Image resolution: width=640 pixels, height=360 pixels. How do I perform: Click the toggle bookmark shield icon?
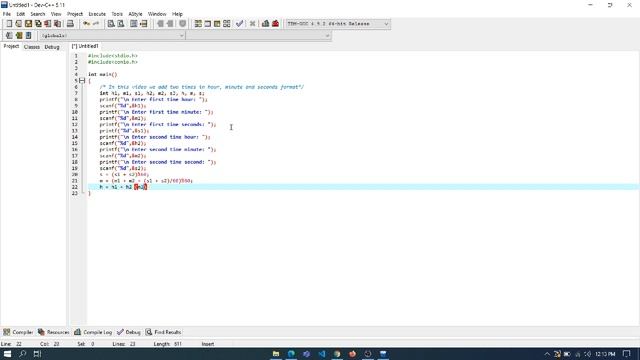(182, 24)
